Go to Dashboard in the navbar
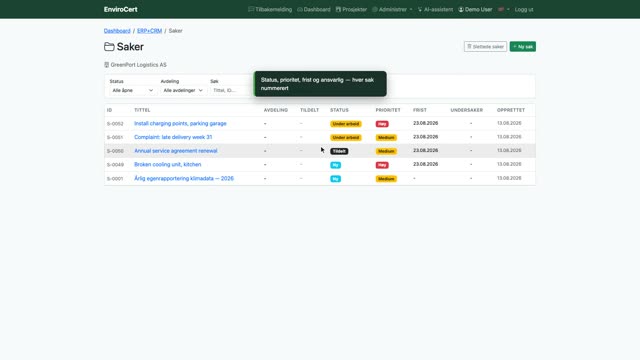Viewport: 640px width, 360px height. (313, 9)
